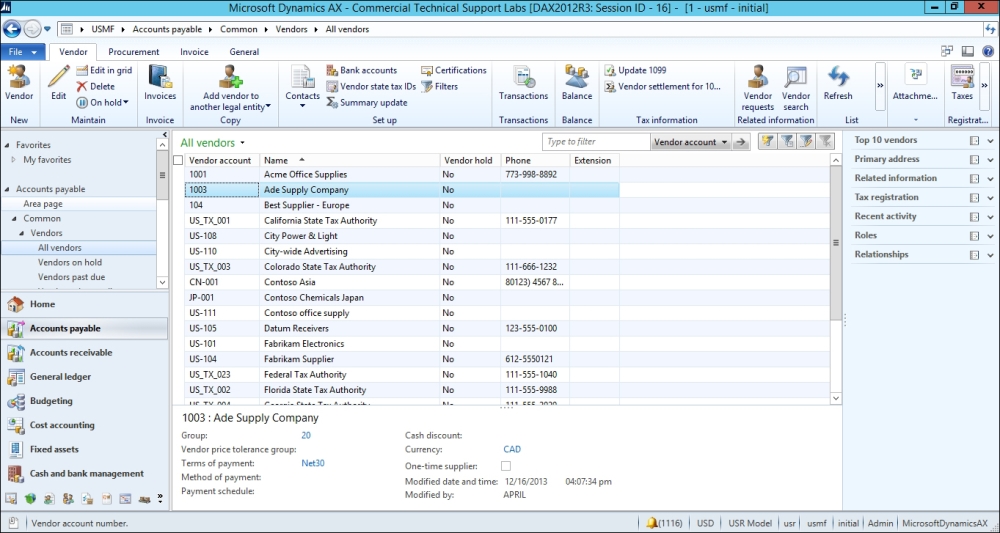Go to General ledger module
The image size is (1000, 533).
tap(84, 377)
